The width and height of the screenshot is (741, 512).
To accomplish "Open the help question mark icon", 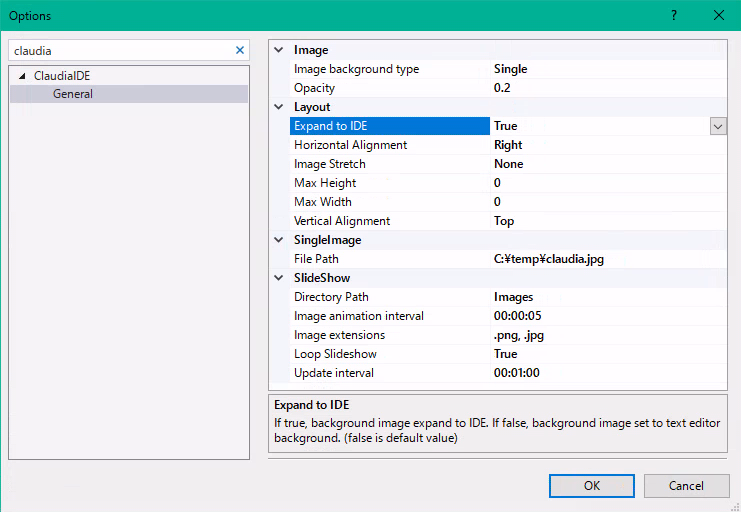I will (x=674, y=15).
